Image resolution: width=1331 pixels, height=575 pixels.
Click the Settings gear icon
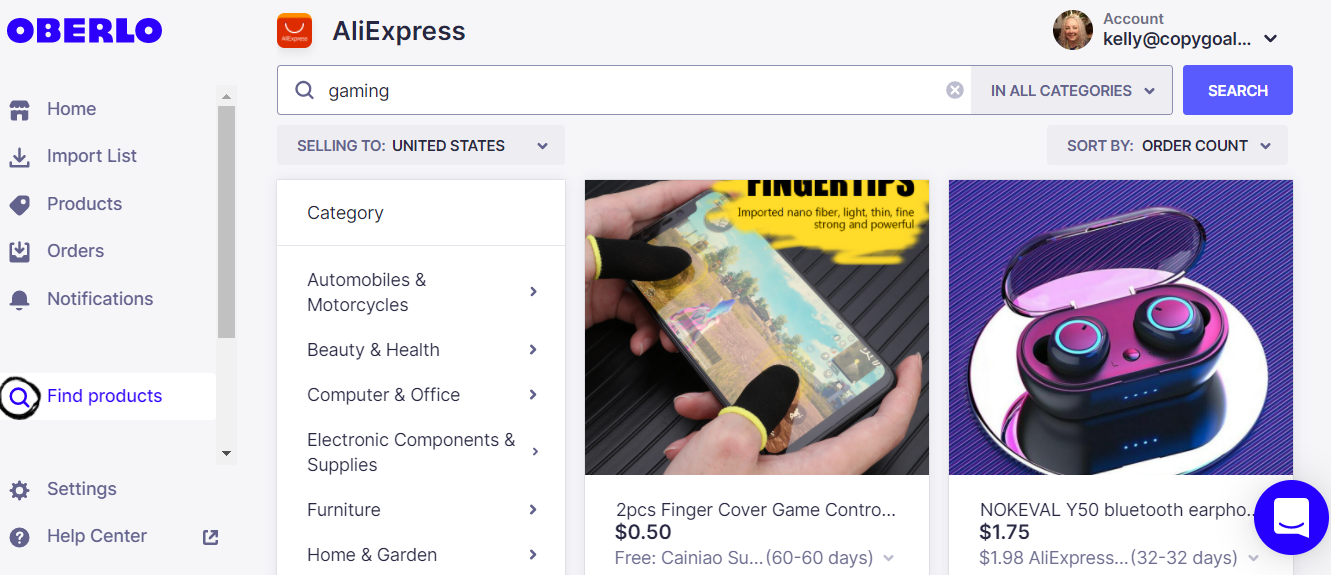click(x=19, y=490)
